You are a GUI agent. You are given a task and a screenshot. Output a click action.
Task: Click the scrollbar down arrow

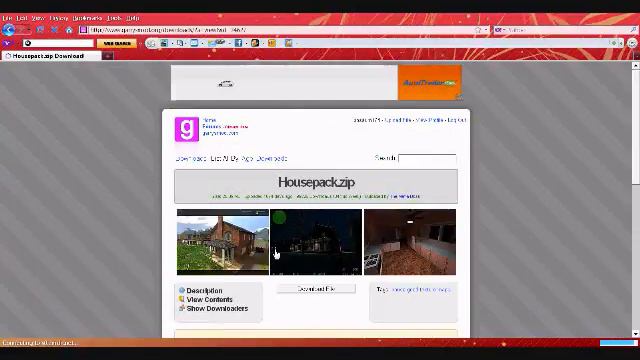pos(636,333)
